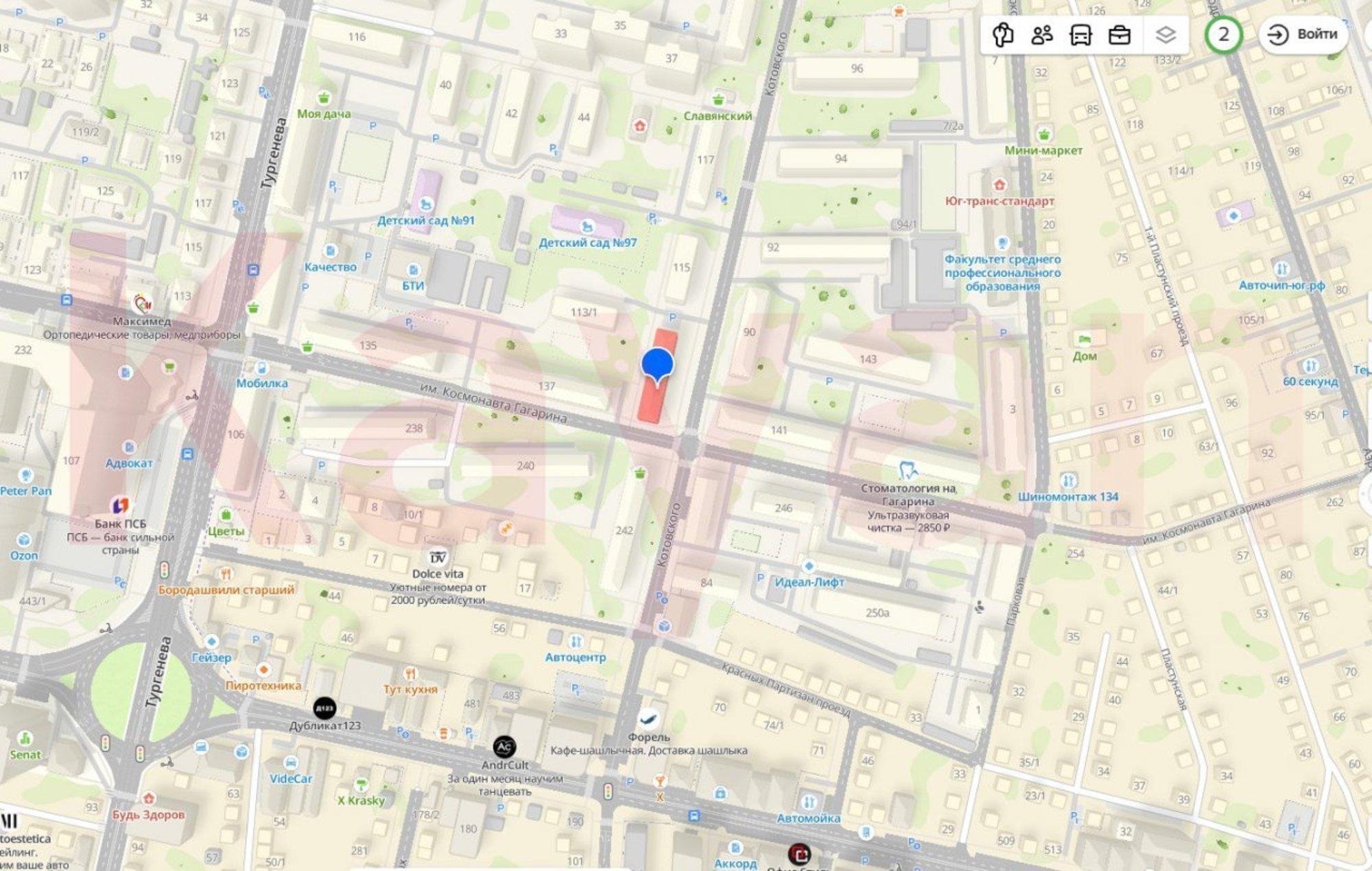Image resolution: width=1372 pixels, height=871 pixels.
Task: Click building number 137 label
Action: pos(547,386)
